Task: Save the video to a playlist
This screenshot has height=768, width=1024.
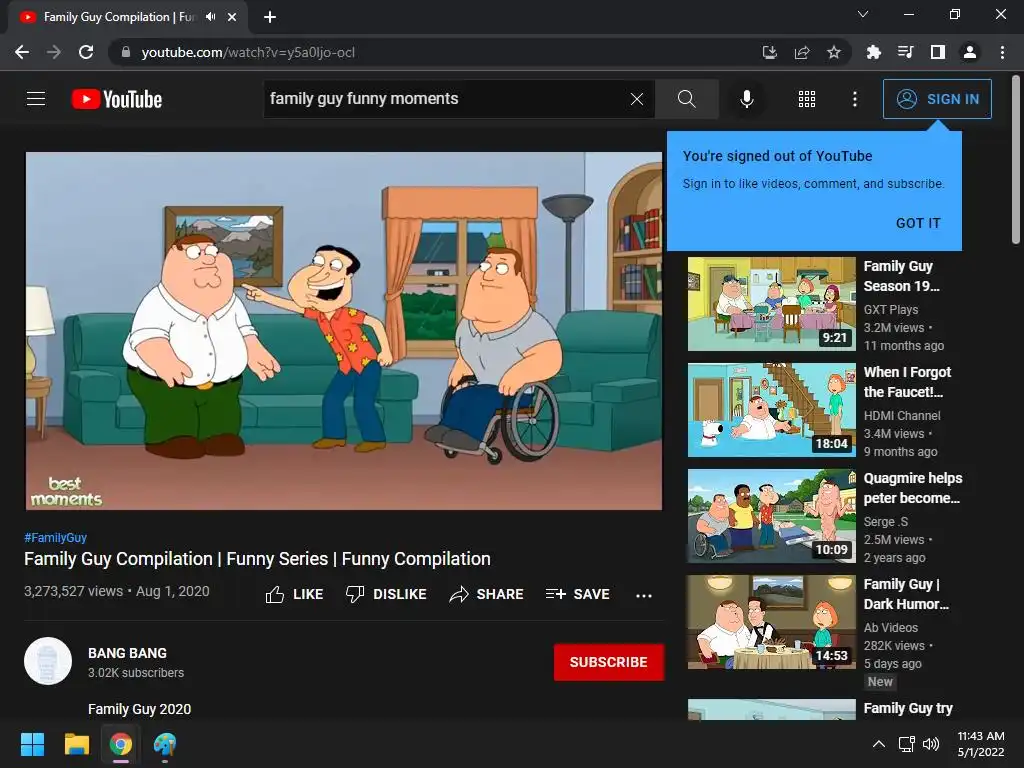Action: pos(578,594)
